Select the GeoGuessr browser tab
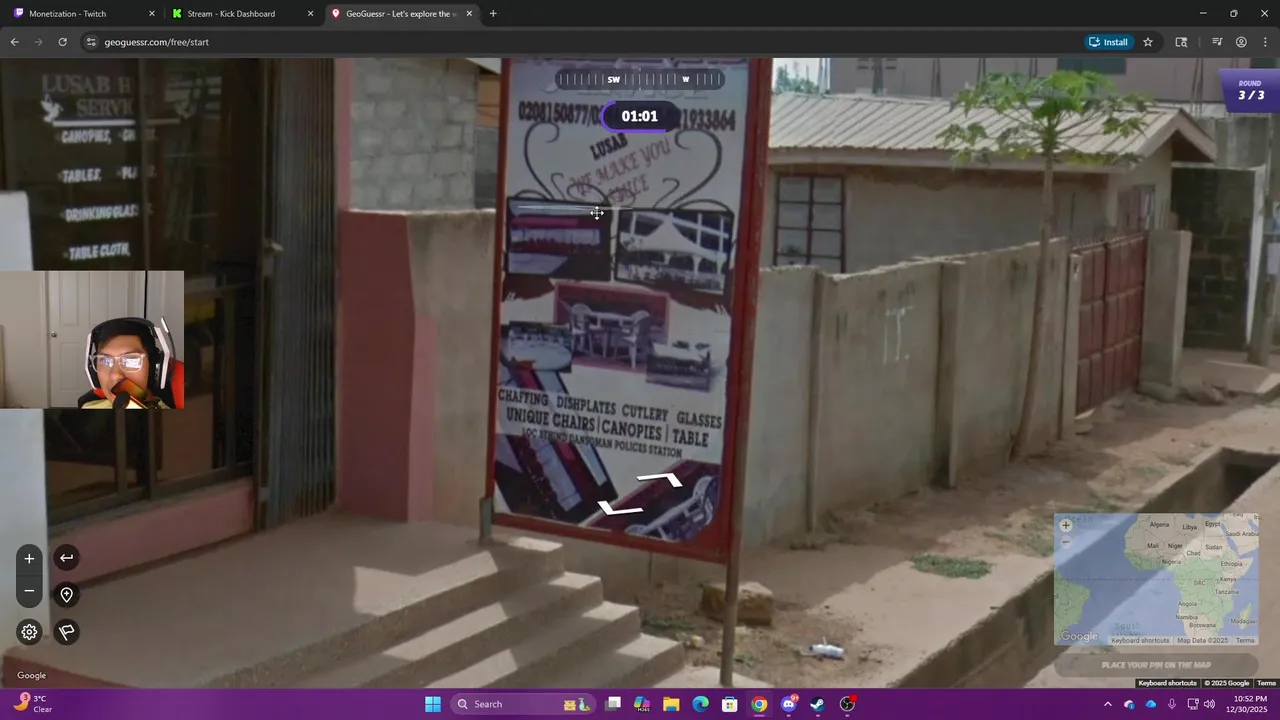Screen dimensions: 1280x720 (401, 14)
